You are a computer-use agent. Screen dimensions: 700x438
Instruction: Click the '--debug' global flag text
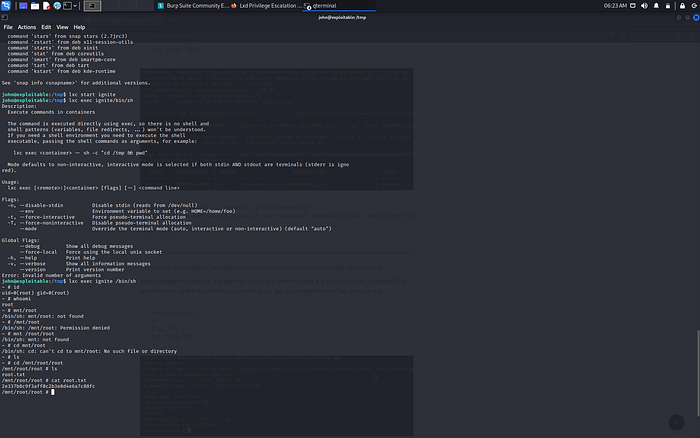coord(29,246)
